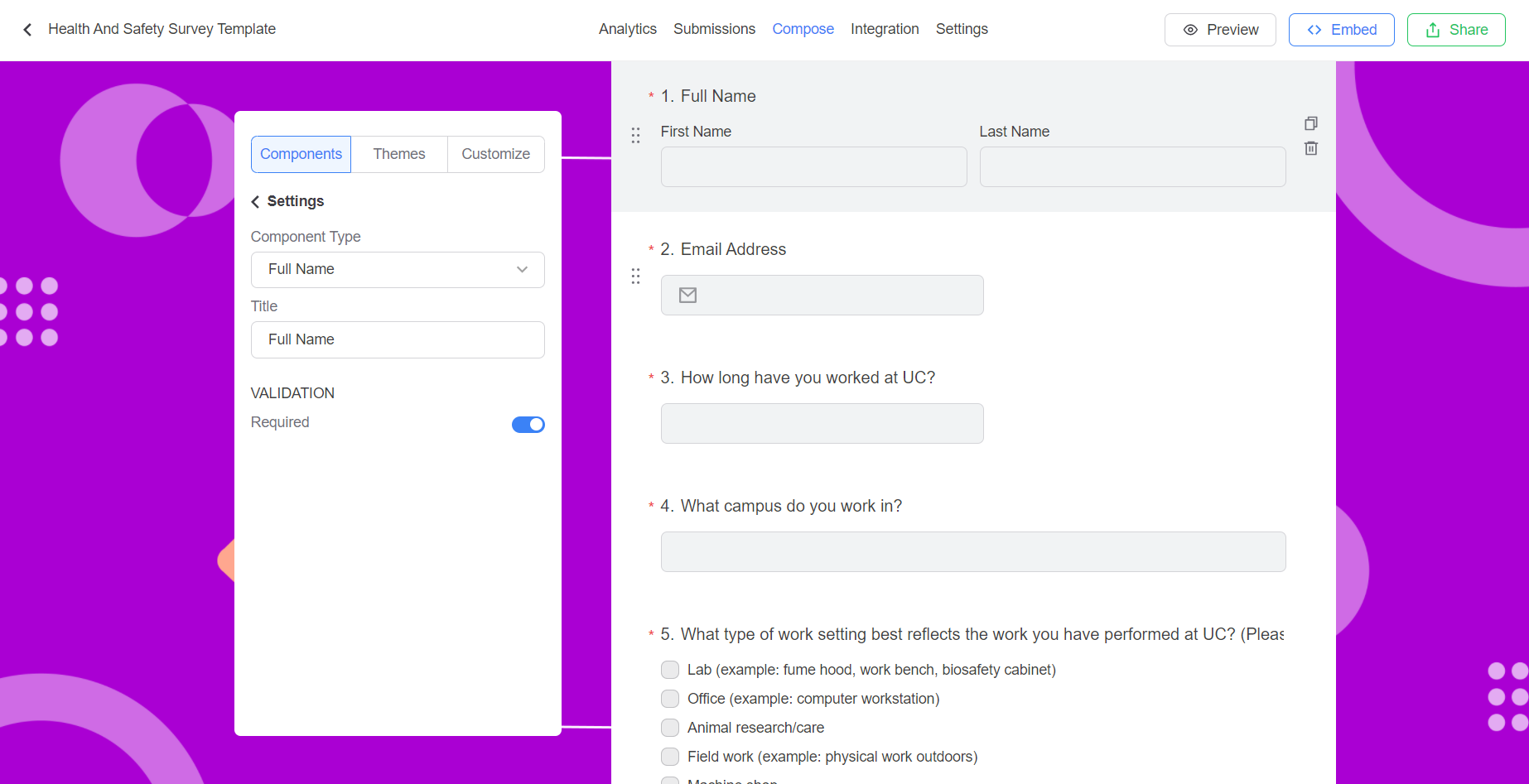
Task: Click the First Name input box
Action: pos(813,166)
